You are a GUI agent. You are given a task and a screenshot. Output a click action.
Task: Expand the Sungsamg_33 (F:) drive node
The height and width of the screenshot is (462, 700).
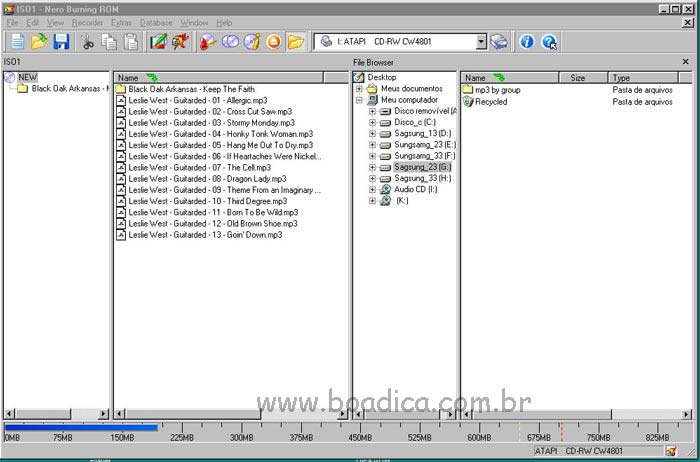point(372,156)
